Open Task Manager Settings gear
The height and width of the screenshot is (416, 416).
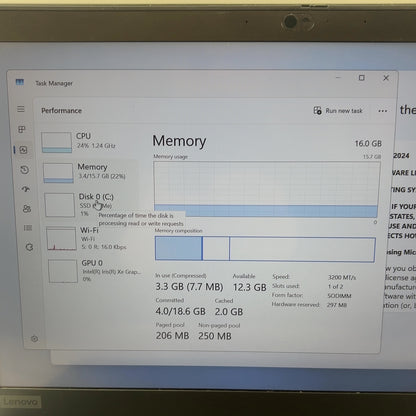34,339
